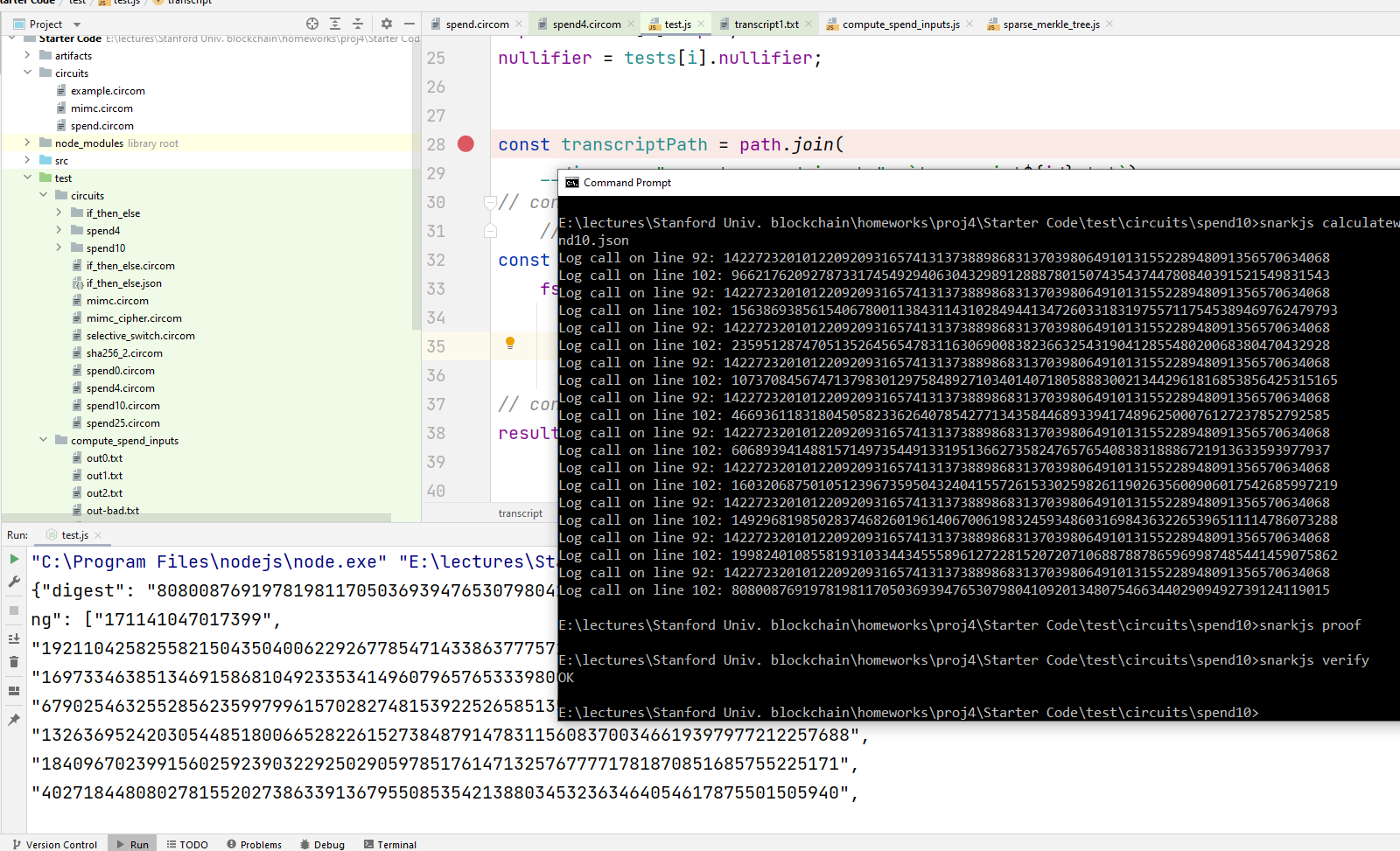Click the light bulb intention icon on line 35

510,344
